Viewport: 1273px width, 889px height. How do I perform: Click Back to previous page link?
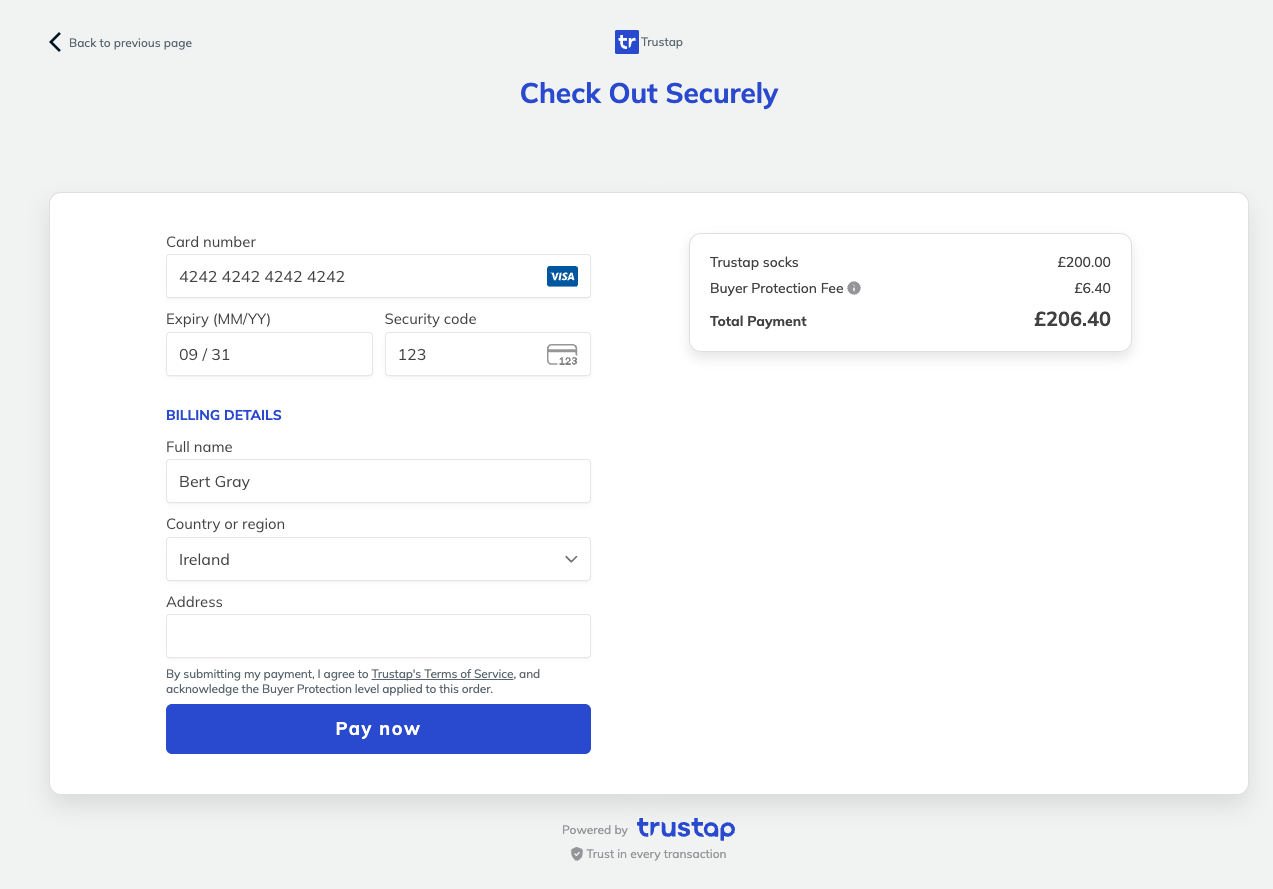click(x=130, y=43)
